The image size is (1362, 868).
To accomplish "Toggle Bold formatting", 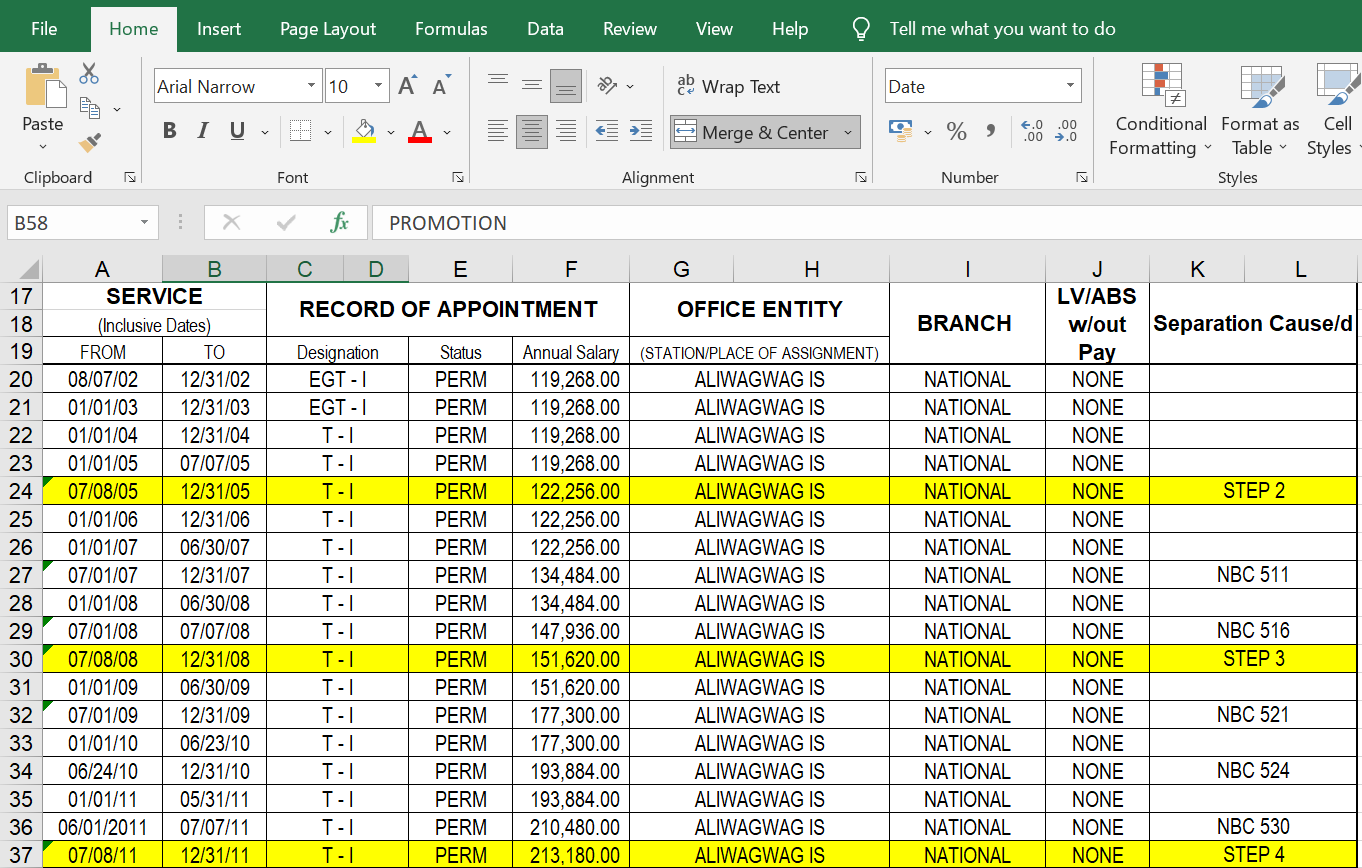I will [170, 131].
